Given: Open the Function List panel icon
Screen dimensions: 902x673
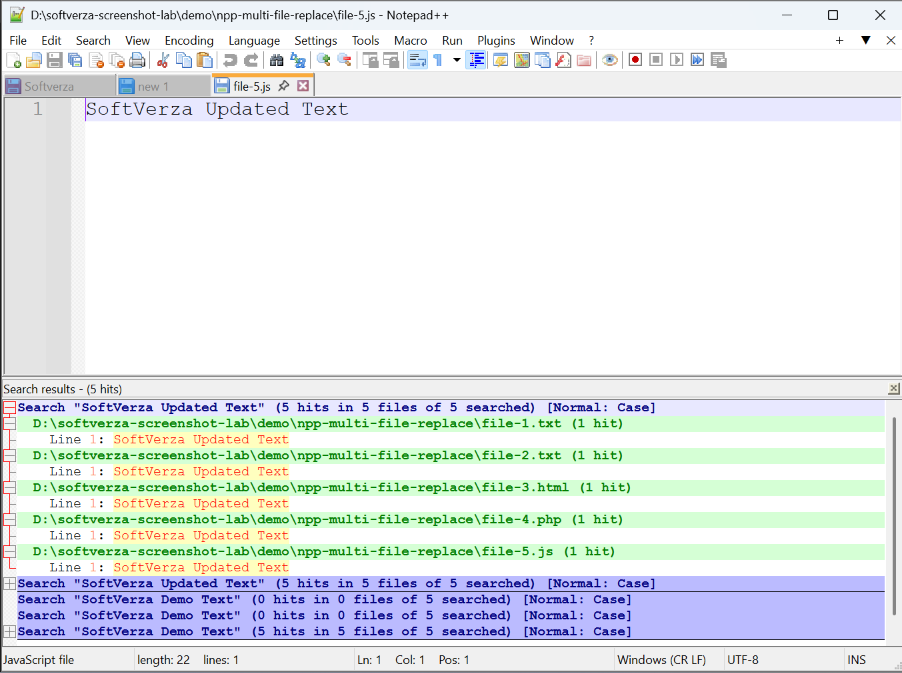Looking at the screenshot, I should (x=563, y=60).
